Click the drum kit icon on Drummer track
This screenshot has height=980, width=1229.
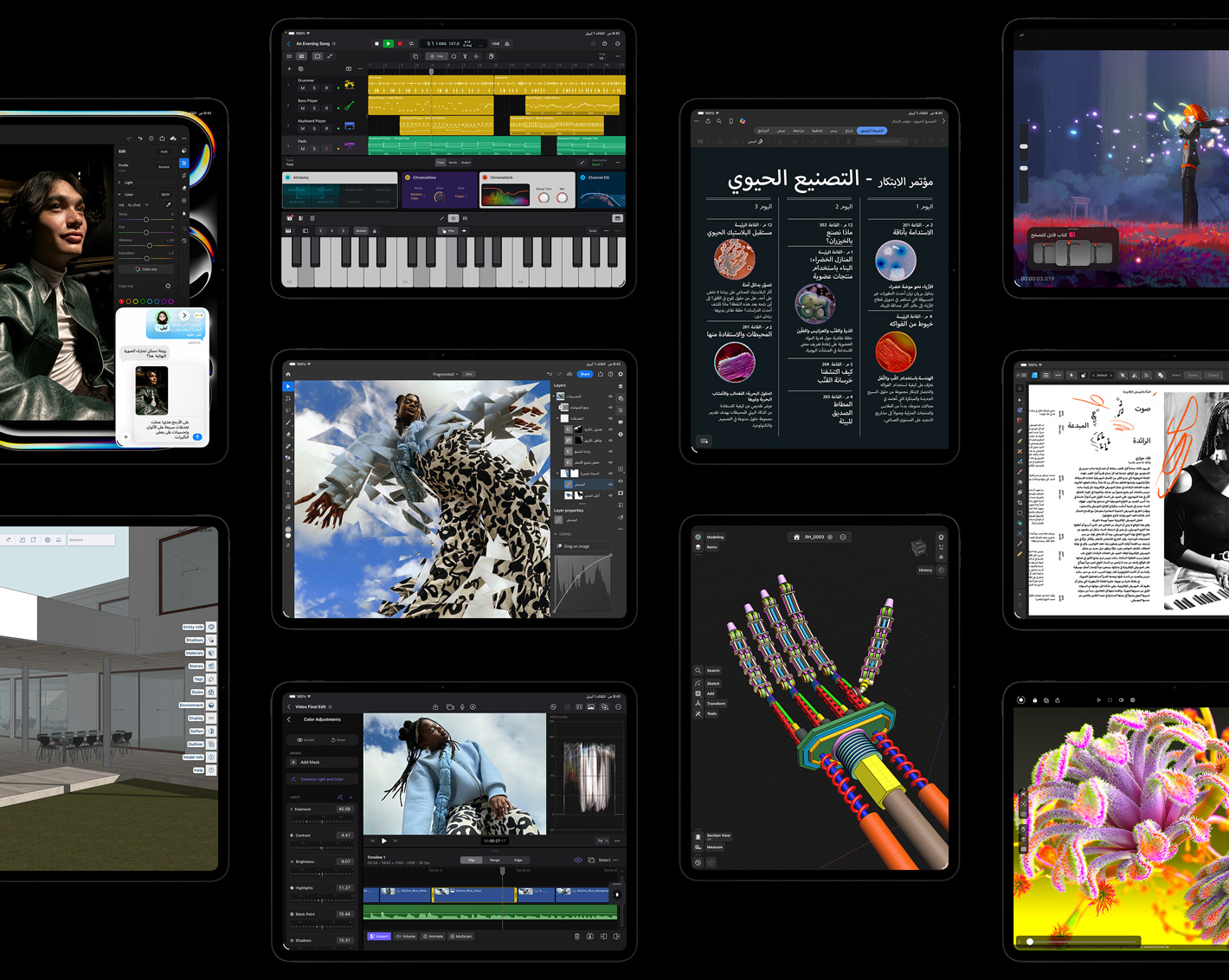pyautogui.click(x=350, y=85)
